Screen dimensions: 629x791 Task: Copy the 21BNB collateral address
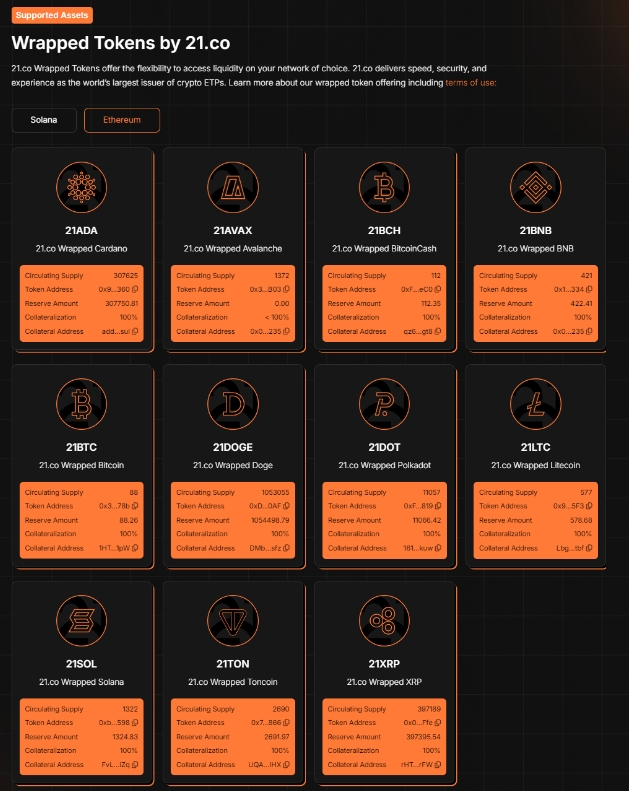[589, 331]
